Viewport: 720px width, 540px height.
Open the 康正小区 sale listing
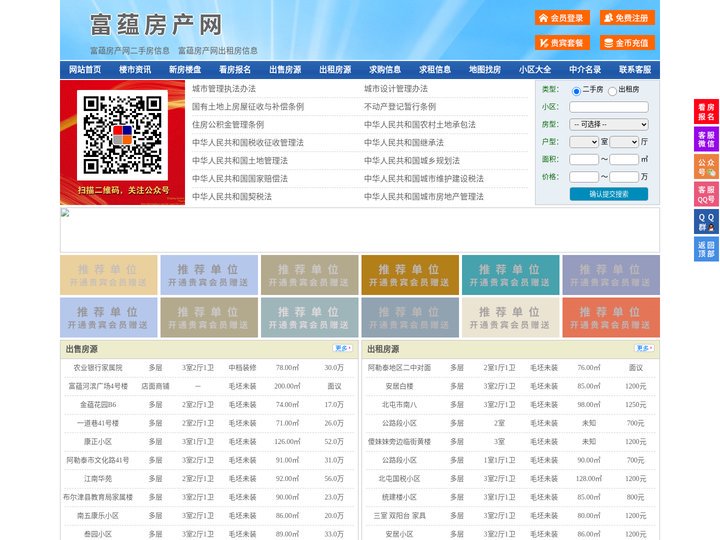click(98, 442)
